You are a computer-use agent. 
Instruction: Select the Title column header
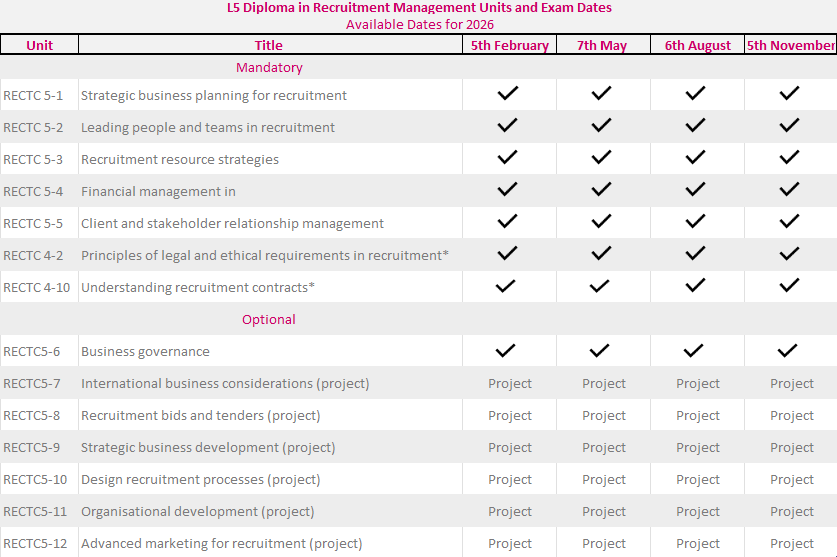[269, 45]
